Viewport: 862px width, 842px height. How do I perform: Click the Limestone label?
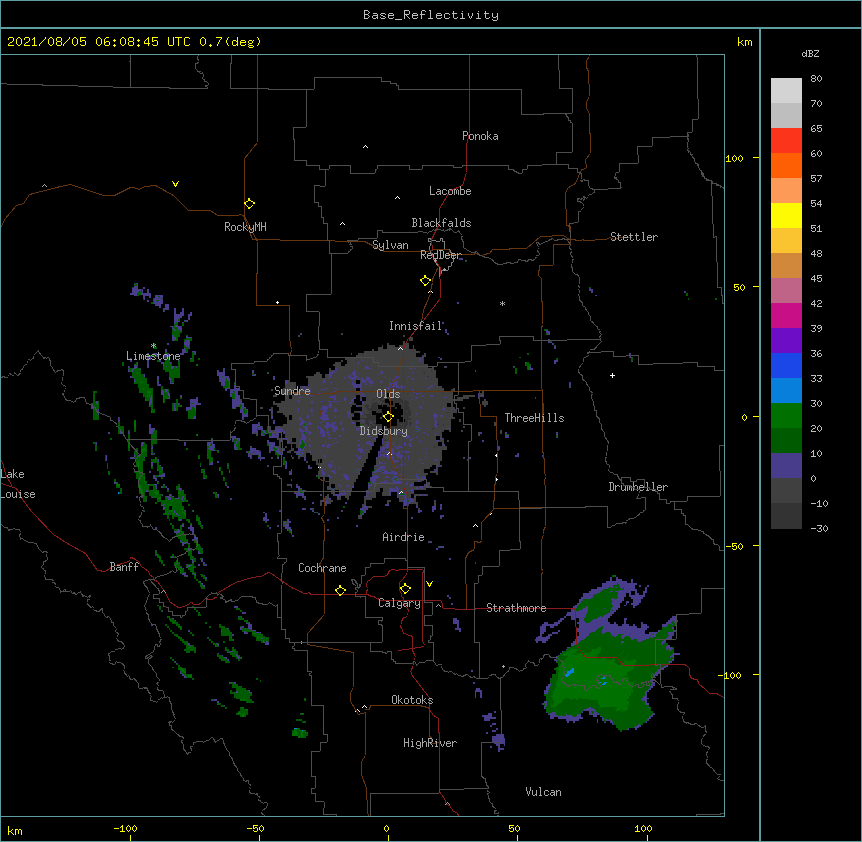point(153,356)
